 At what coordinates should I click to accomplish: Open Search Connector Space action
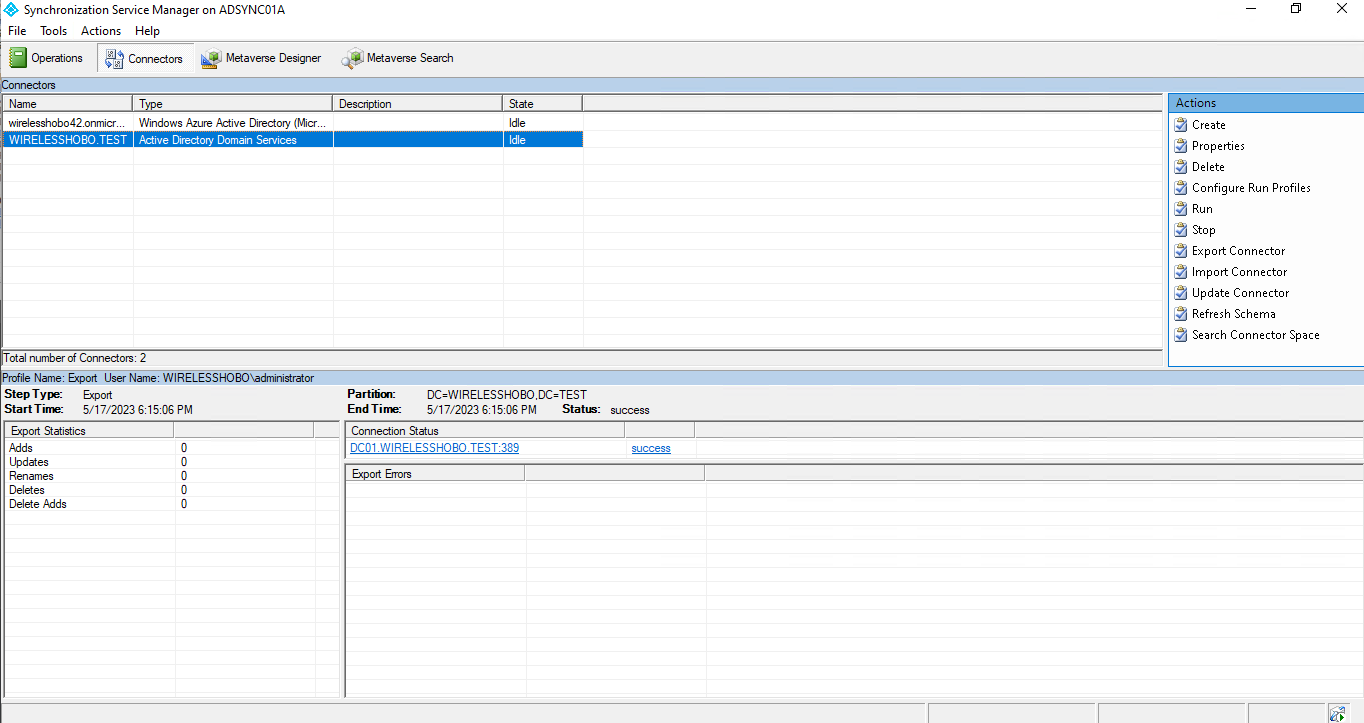click(x=1255, y=335)
